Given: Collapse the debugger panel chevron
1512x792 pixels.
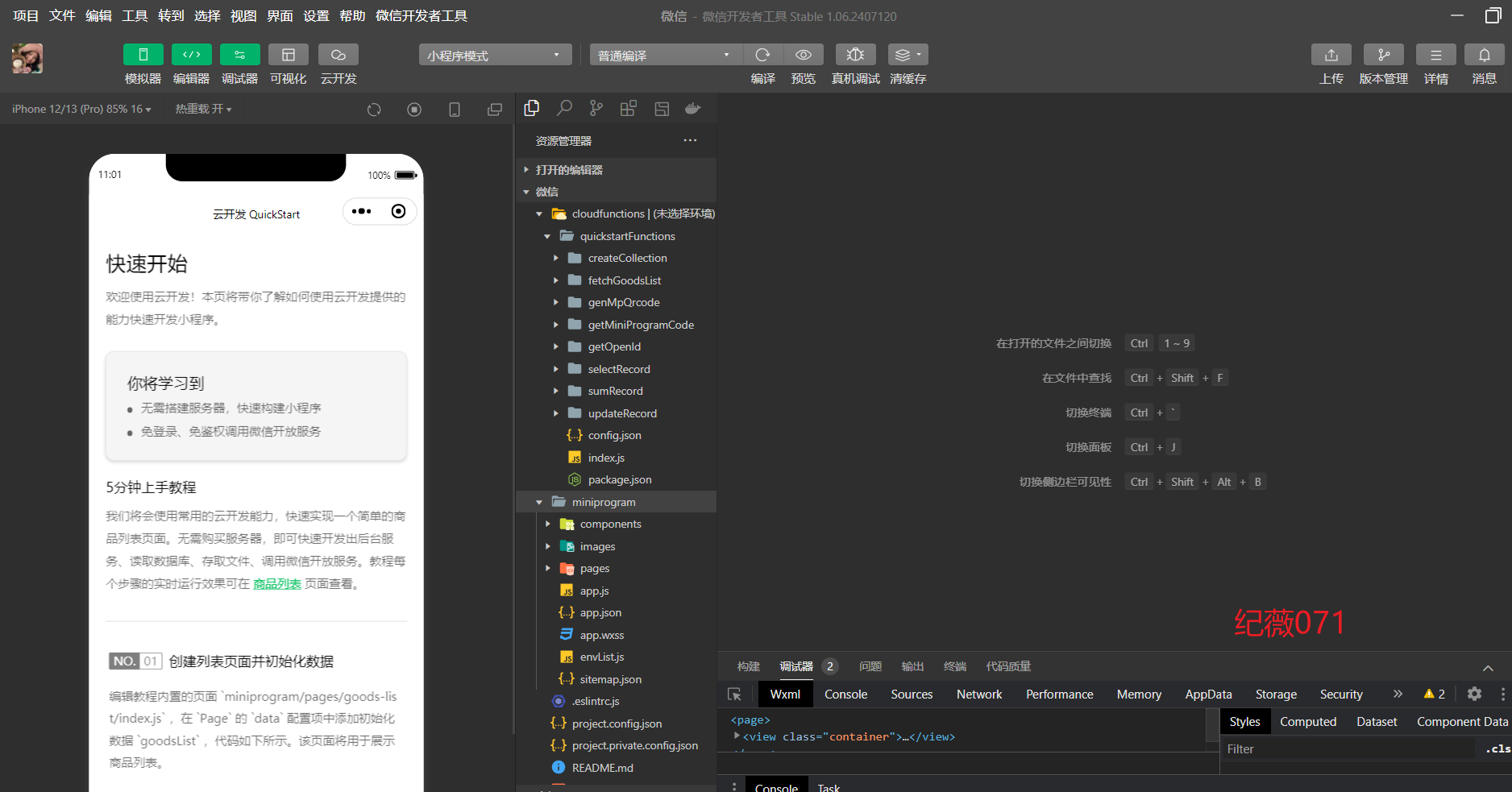Looking at the screenshot, I should pos(1488,668).
